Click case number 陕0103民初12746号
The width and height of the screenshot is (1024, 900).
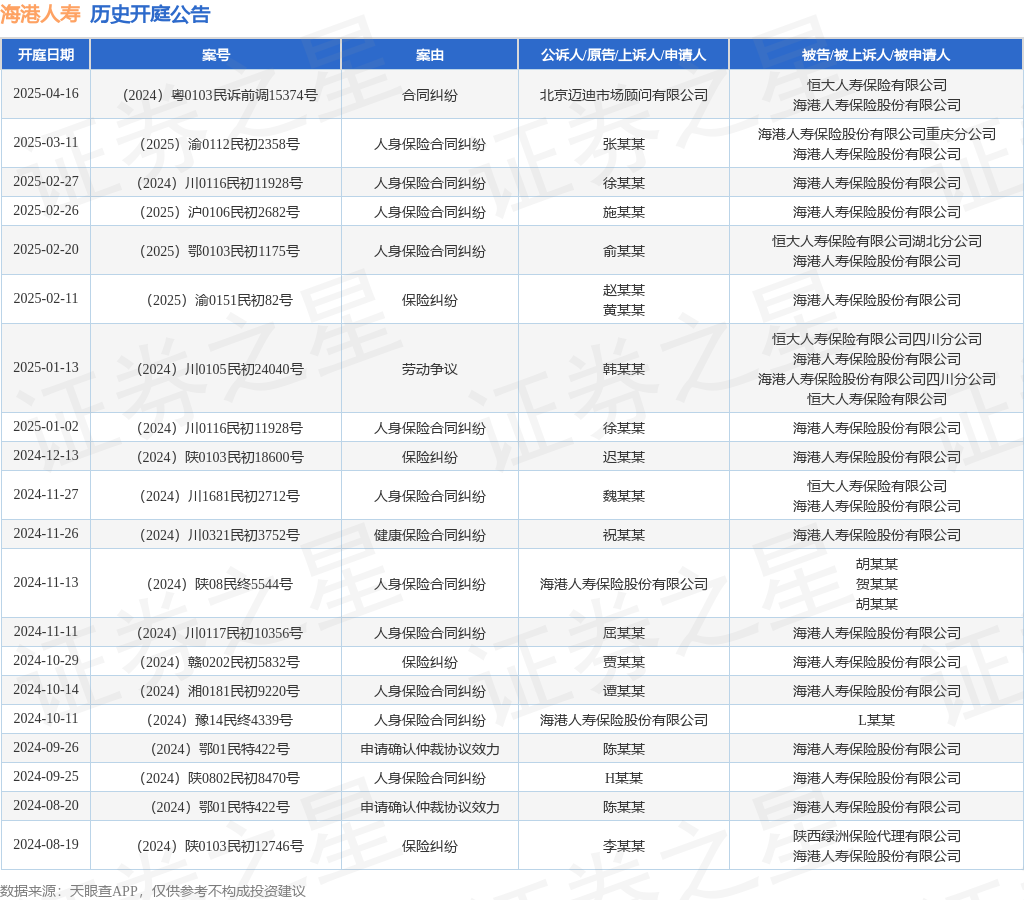(220, 846)
